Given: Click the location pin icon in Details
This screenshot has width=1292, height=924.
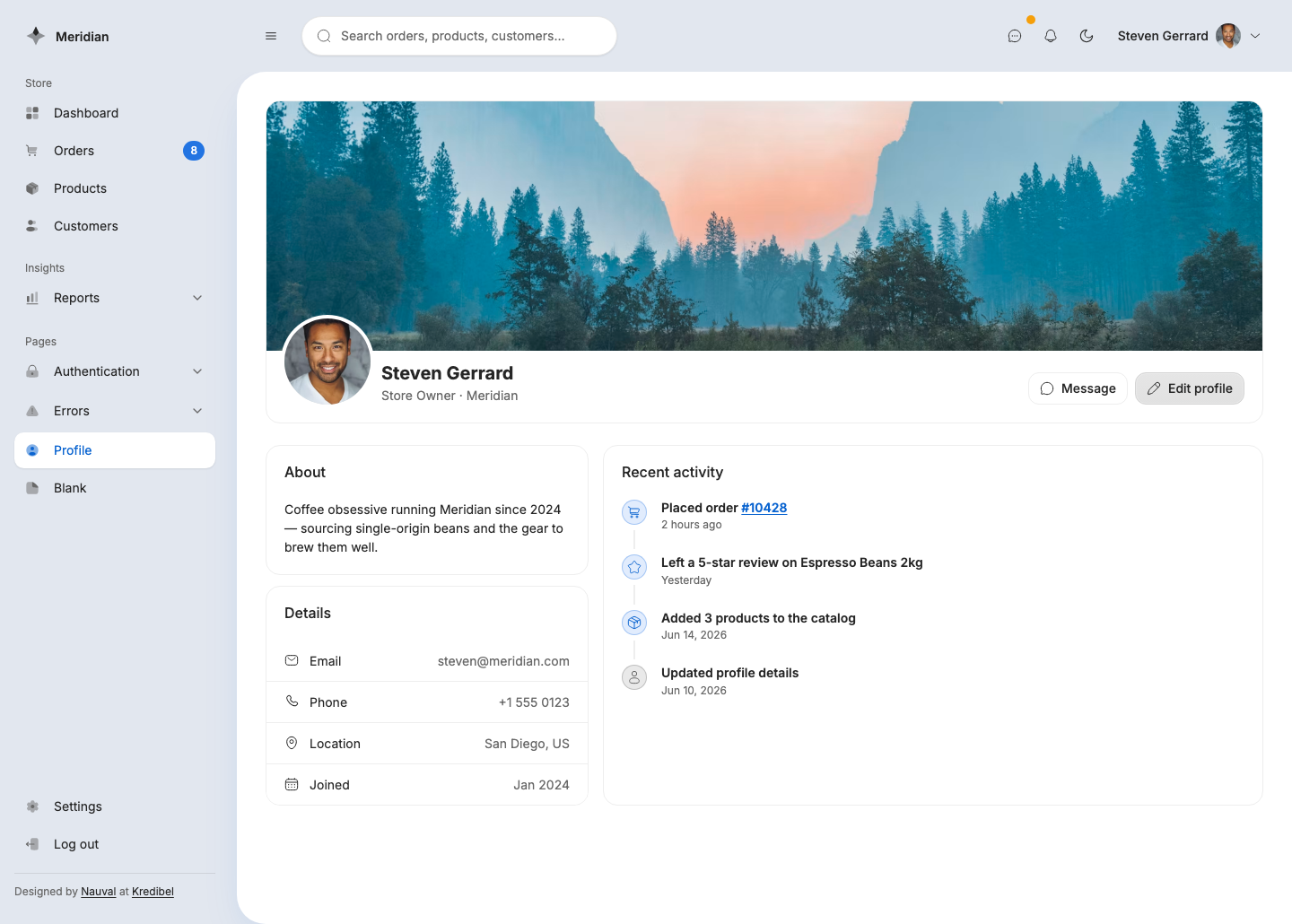Looking at the screenshot, I should coord(292,743).
